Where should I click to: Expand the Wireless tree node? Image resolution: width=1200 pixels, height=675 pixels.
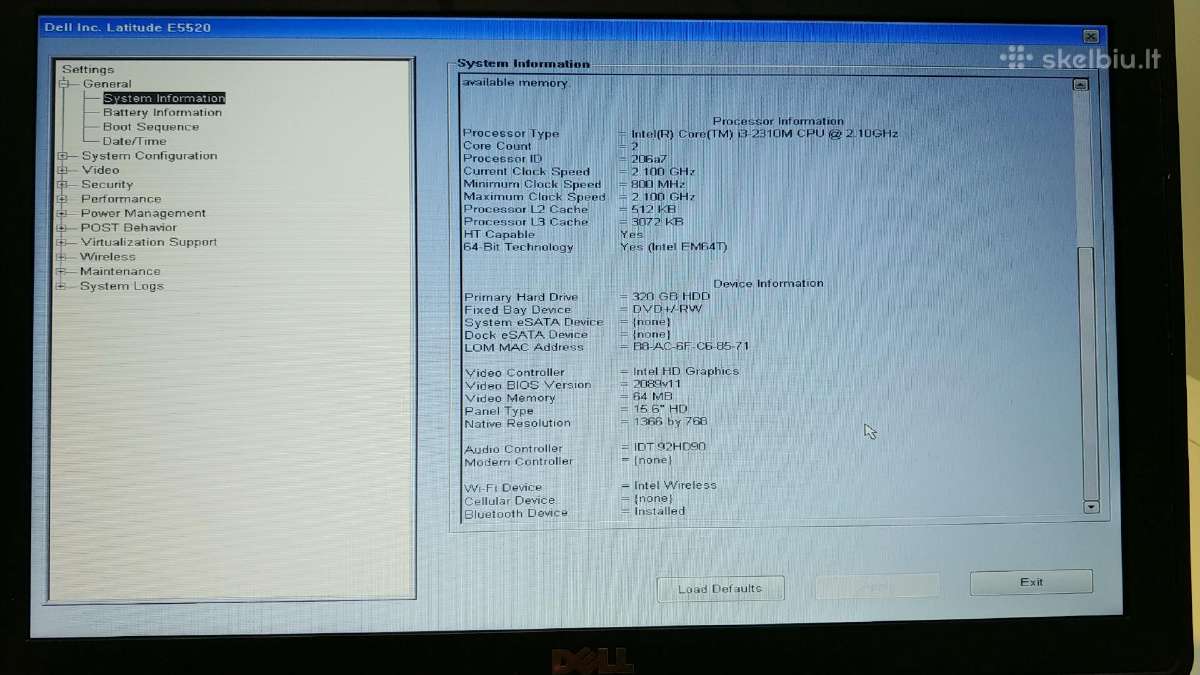(62, 257)
